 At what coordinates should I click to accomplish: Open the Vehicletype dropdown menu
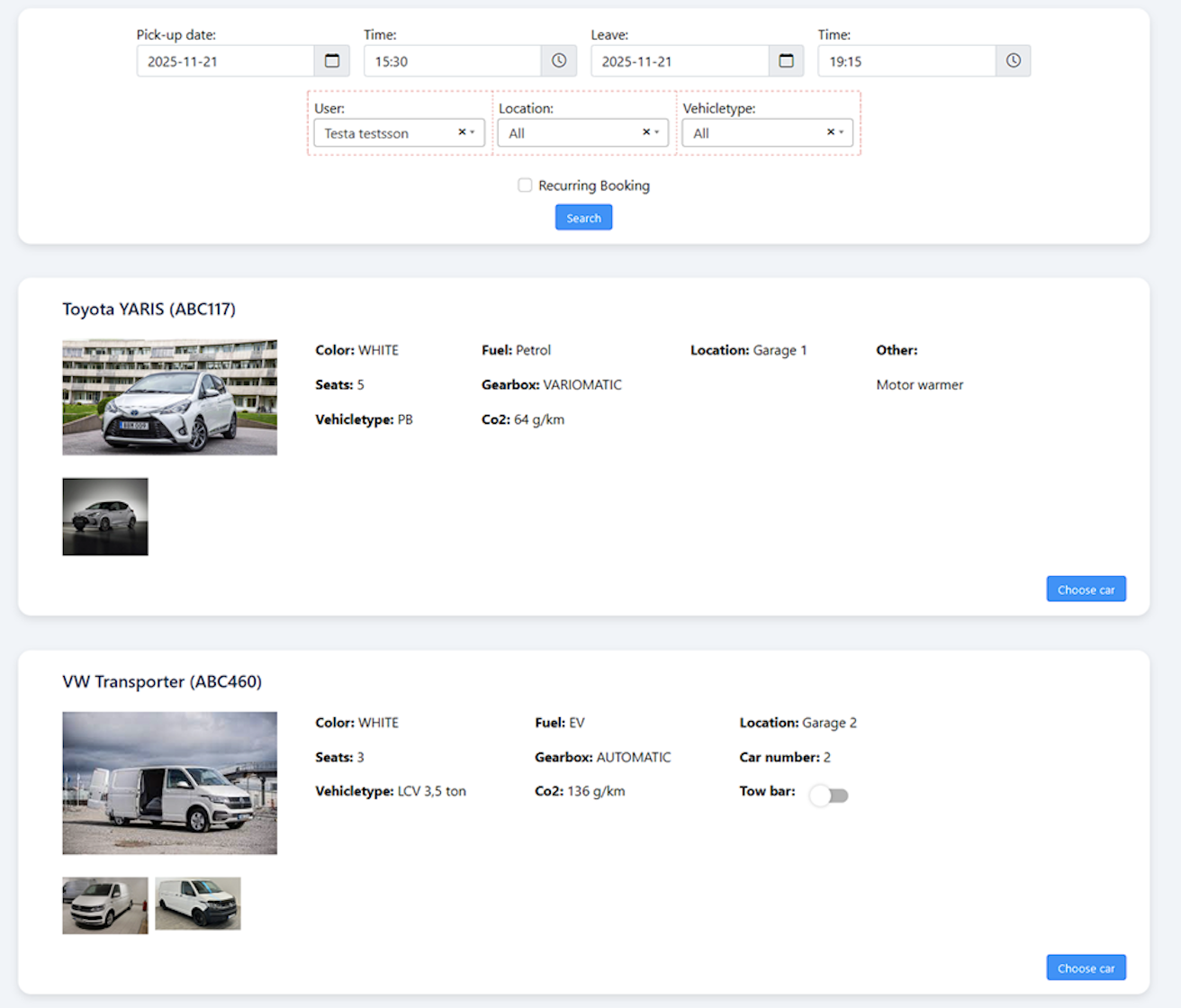(843, 132)
